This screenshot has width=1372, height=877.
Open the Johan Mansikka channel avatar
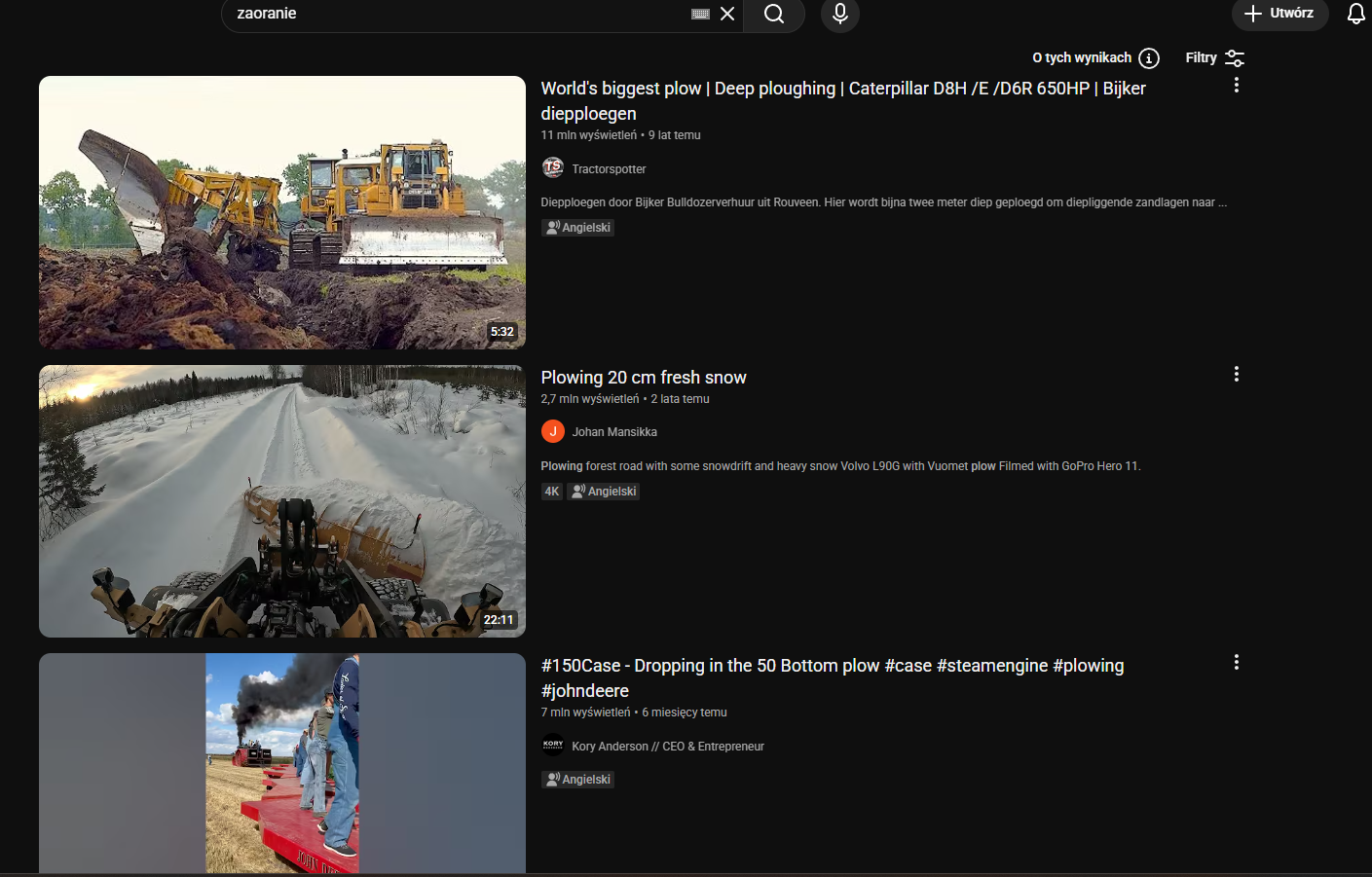click(553, 431)
